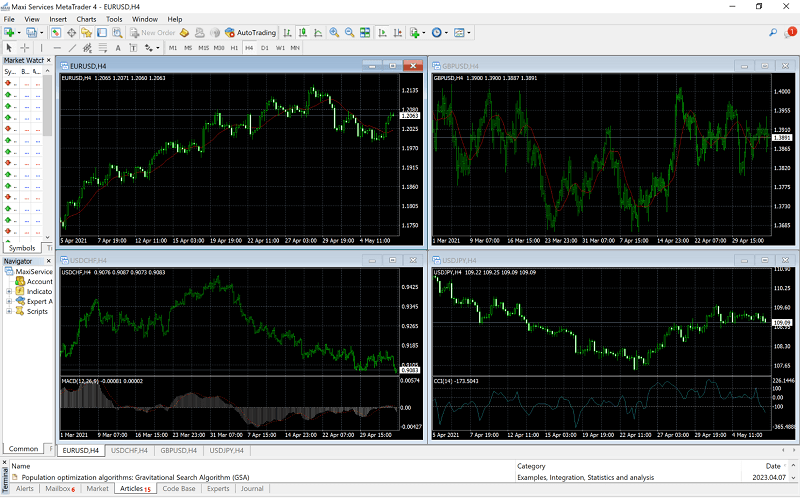Expand the Templates dropdown arrow
The image size is (800, 498).
(x=468, y=33)
